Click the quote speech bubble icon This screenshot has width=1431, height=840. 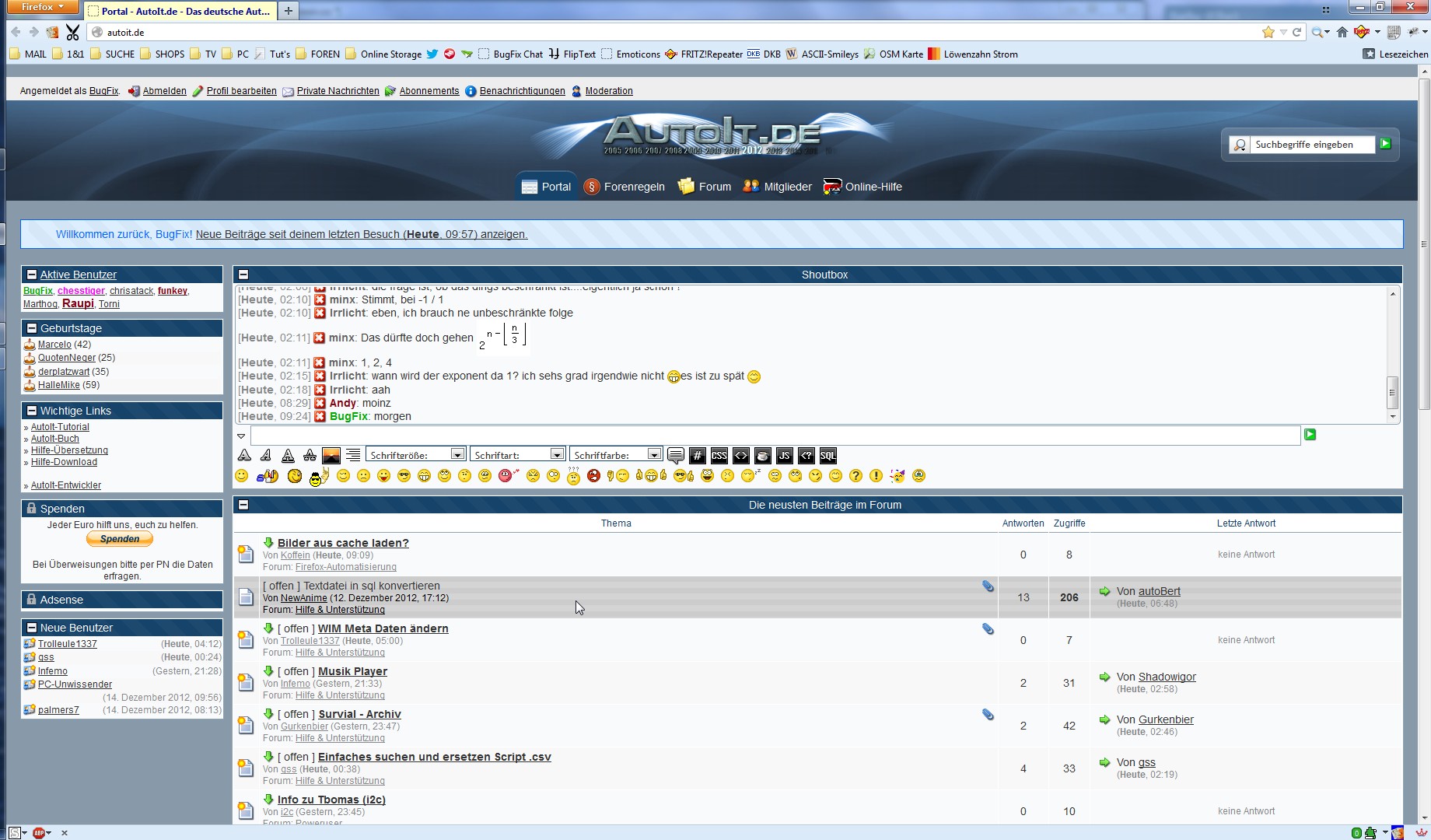click(675, 456)
